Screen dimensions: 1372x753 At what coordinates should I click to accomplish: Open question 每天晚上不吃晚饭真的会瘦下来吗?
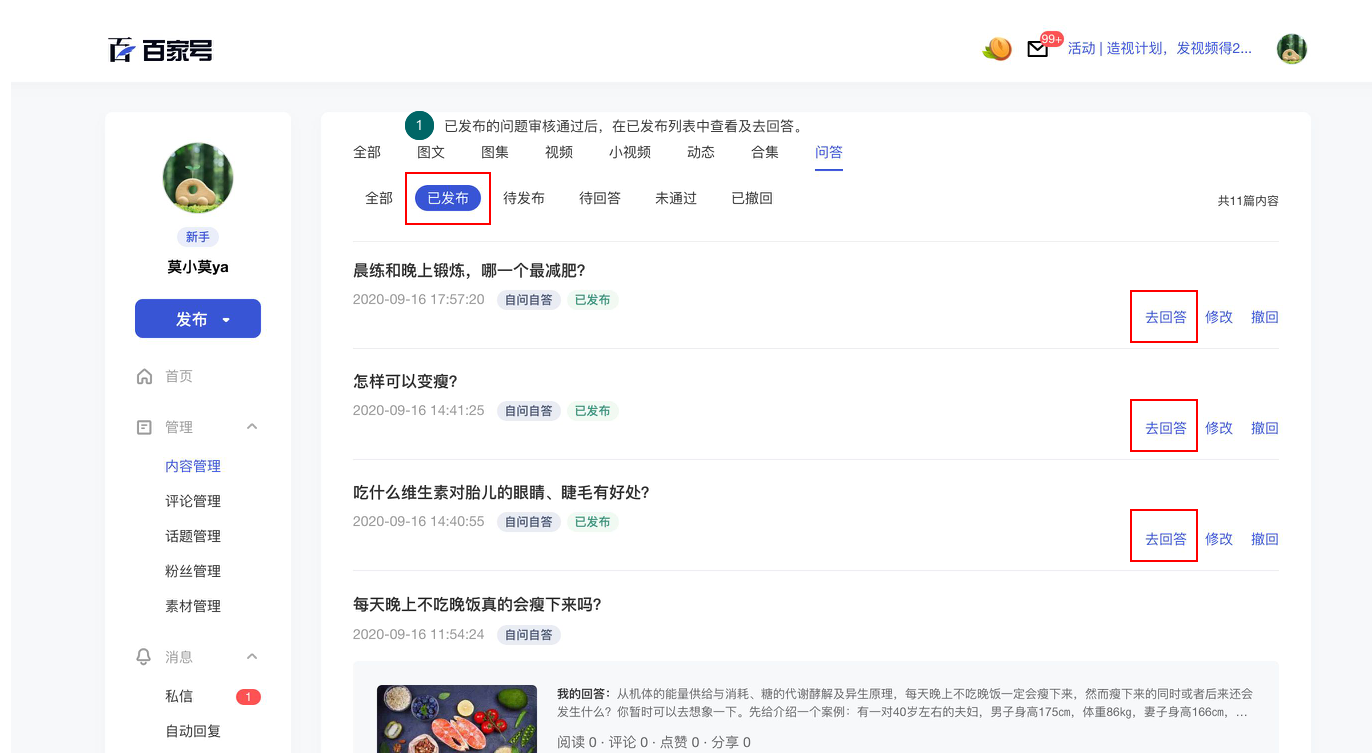tap(477, 604)
